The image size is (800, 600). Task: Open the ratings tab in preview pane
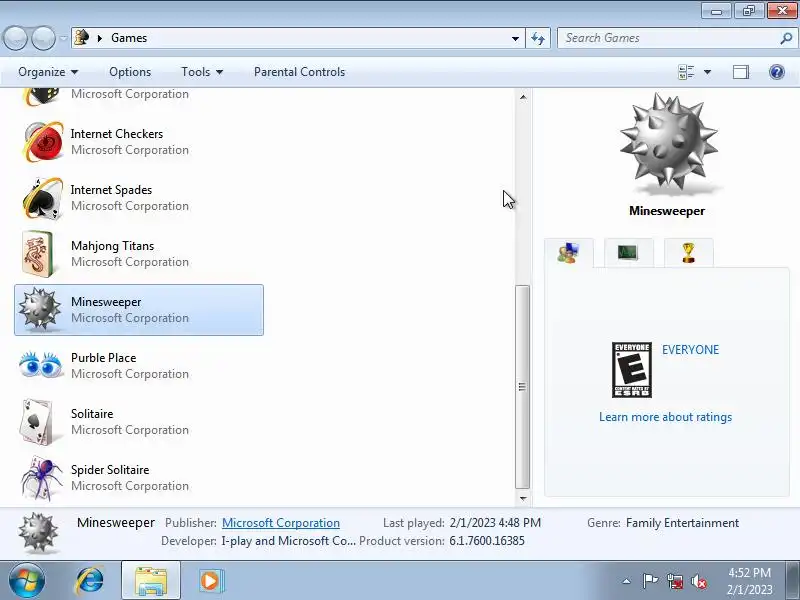568,253
